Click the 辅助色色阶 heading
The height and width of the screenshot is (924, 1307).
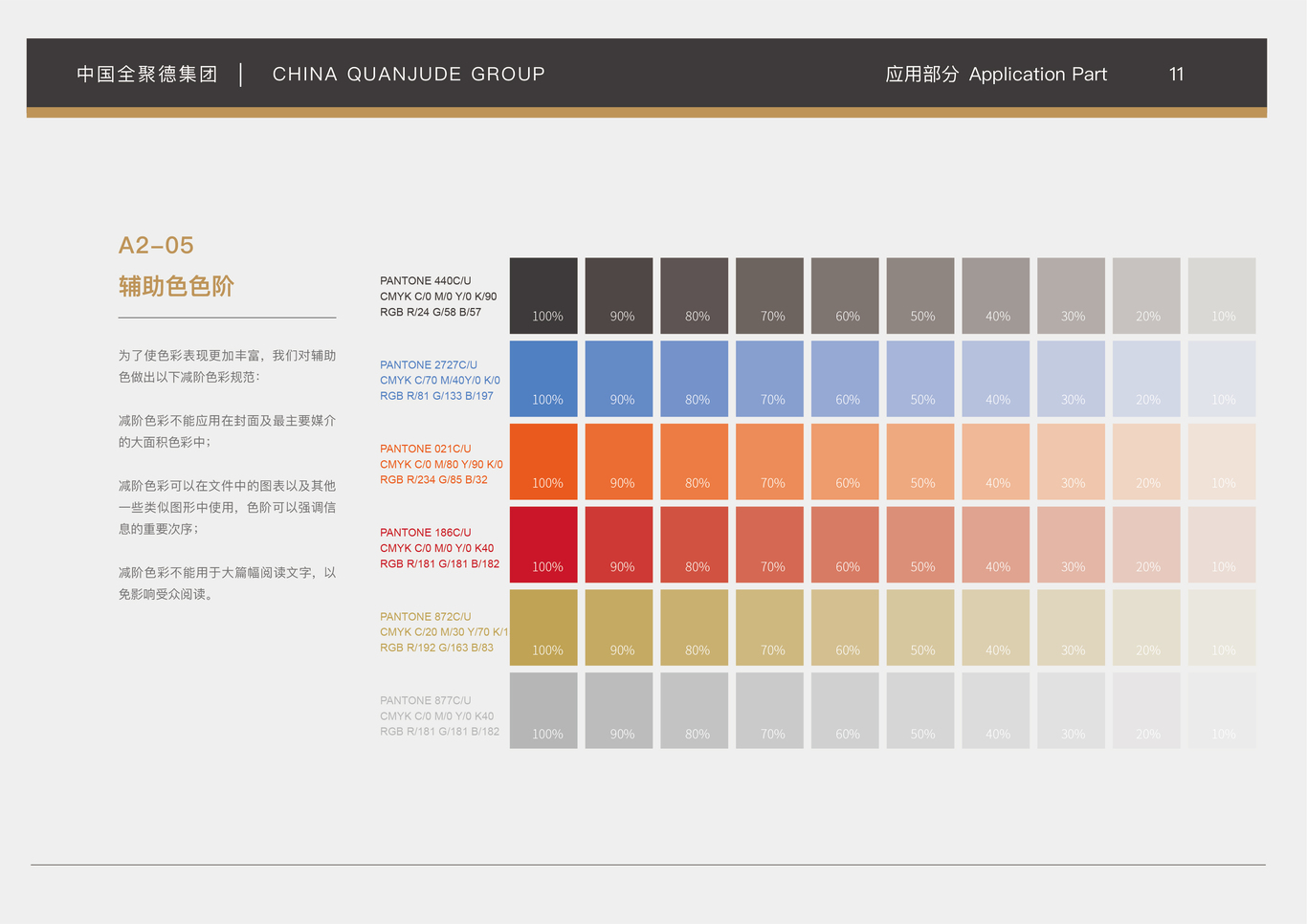click(x=176, y=286)
